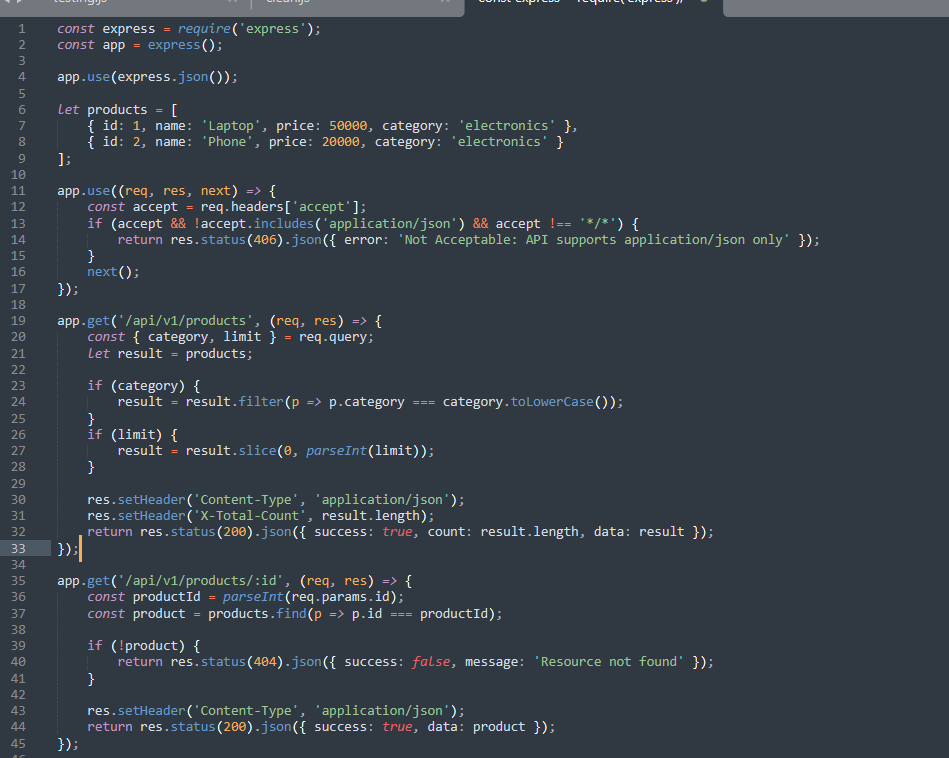Click the 'require' call on line 1

click(204, 29)
